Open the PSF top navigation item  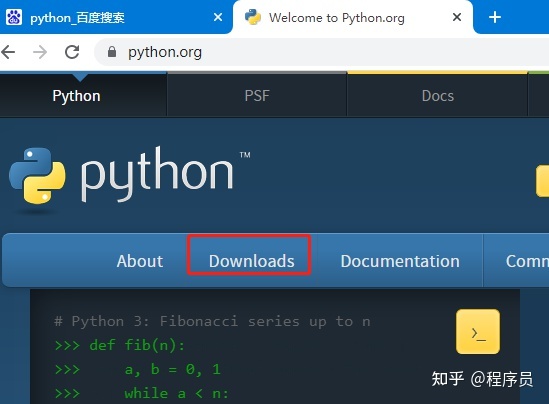(257, 96)
